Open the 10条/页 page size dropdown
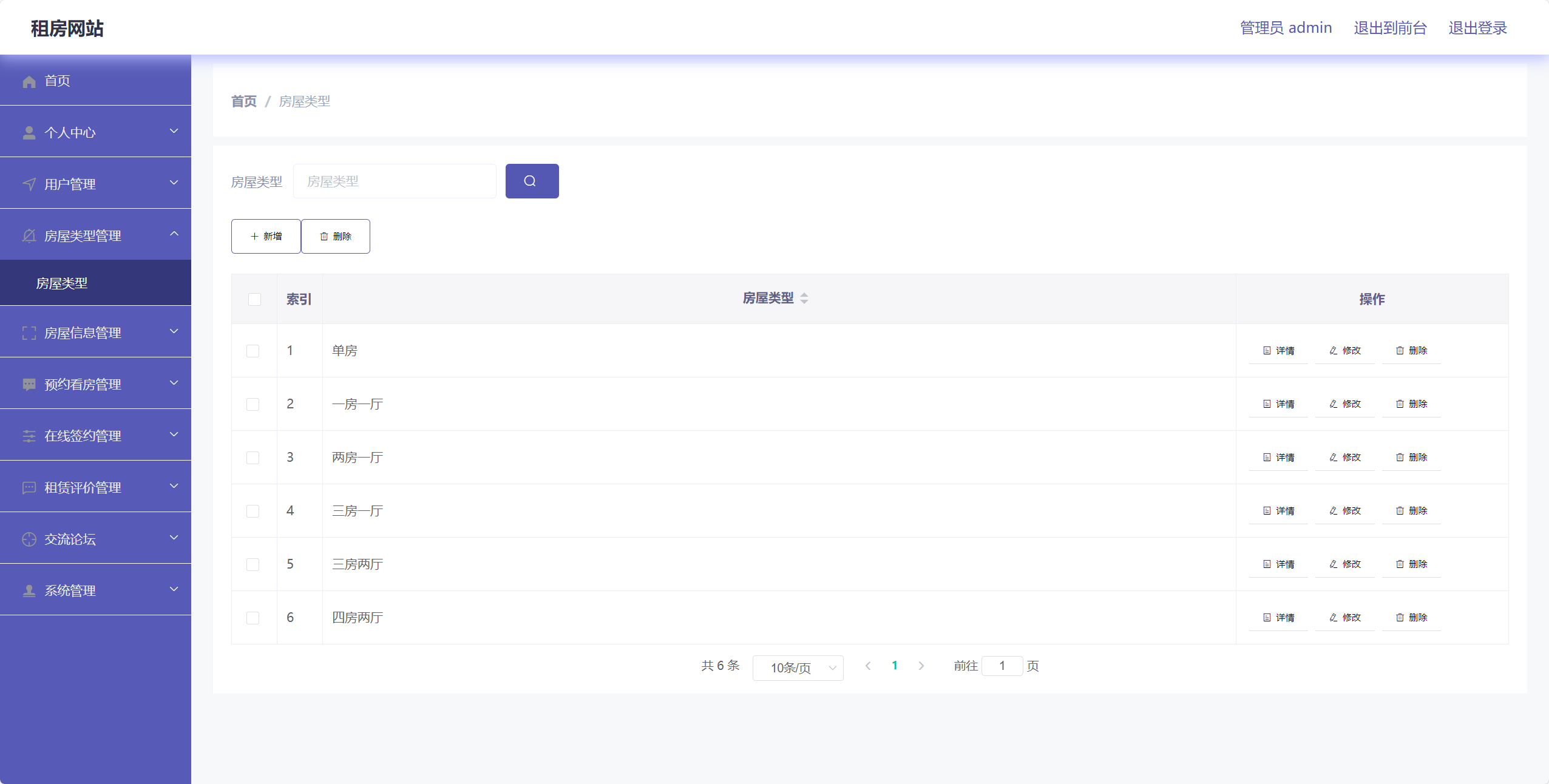The image size is (1549, 784). coord(798,667)
